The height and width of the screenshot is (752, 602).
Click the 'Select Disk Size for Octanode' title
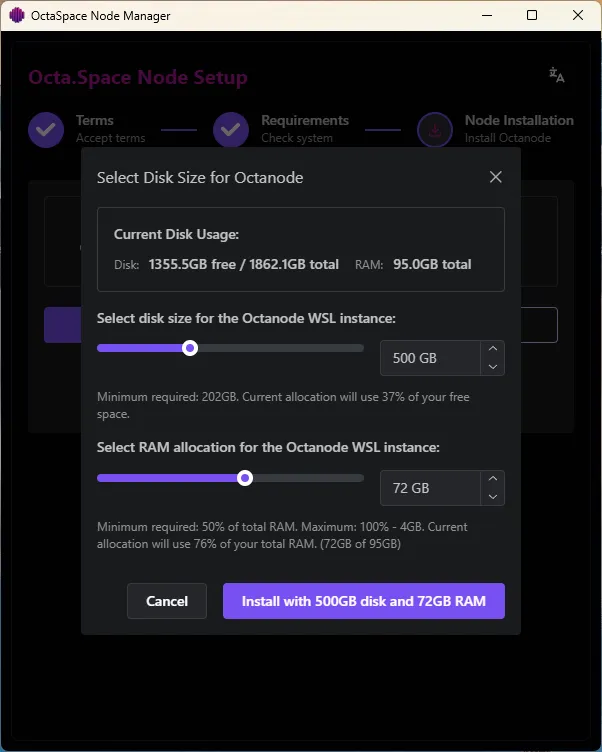(x=200, y=178)
